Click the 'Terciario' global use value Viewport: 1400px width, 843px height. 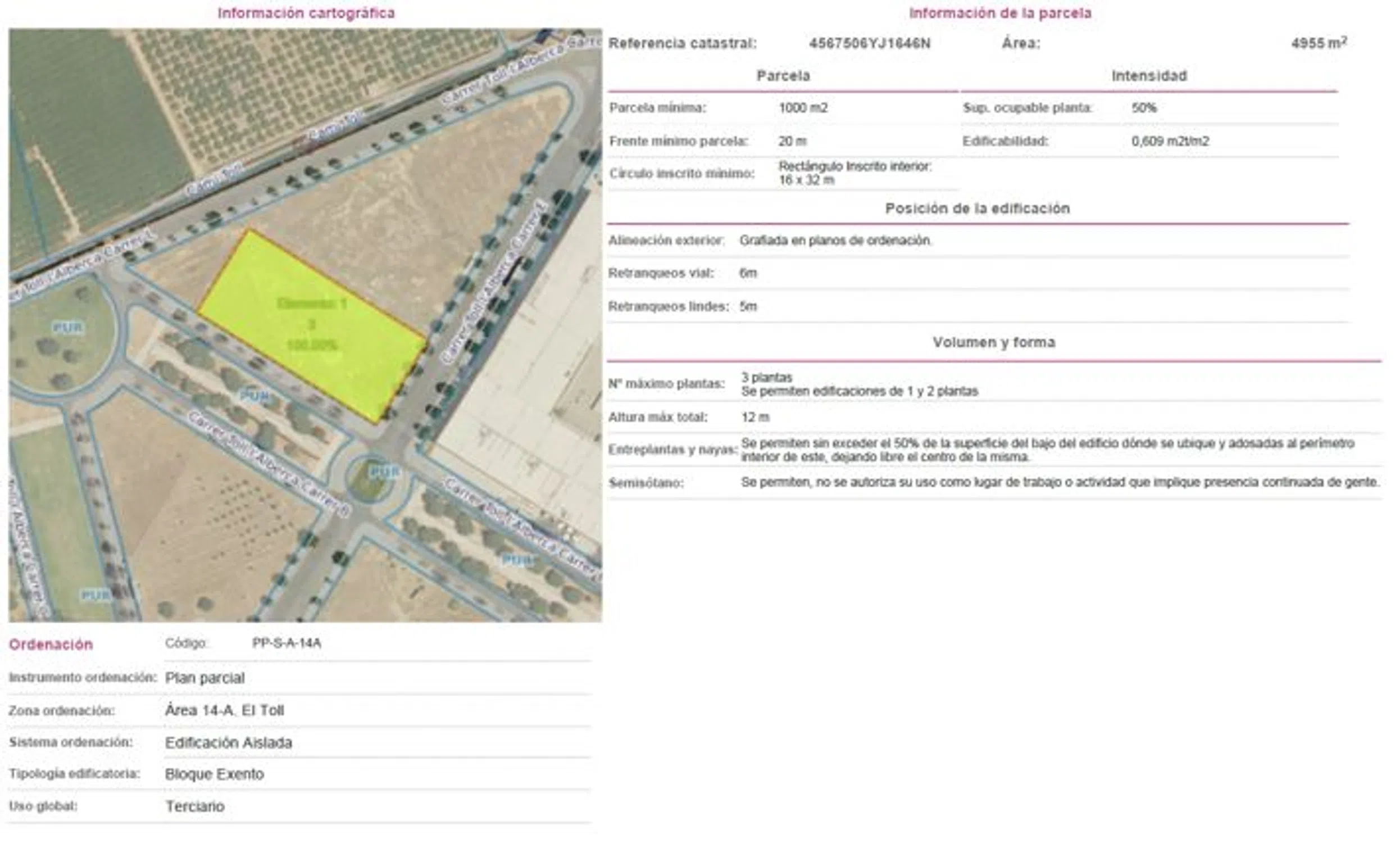click(x=195, y=806)
